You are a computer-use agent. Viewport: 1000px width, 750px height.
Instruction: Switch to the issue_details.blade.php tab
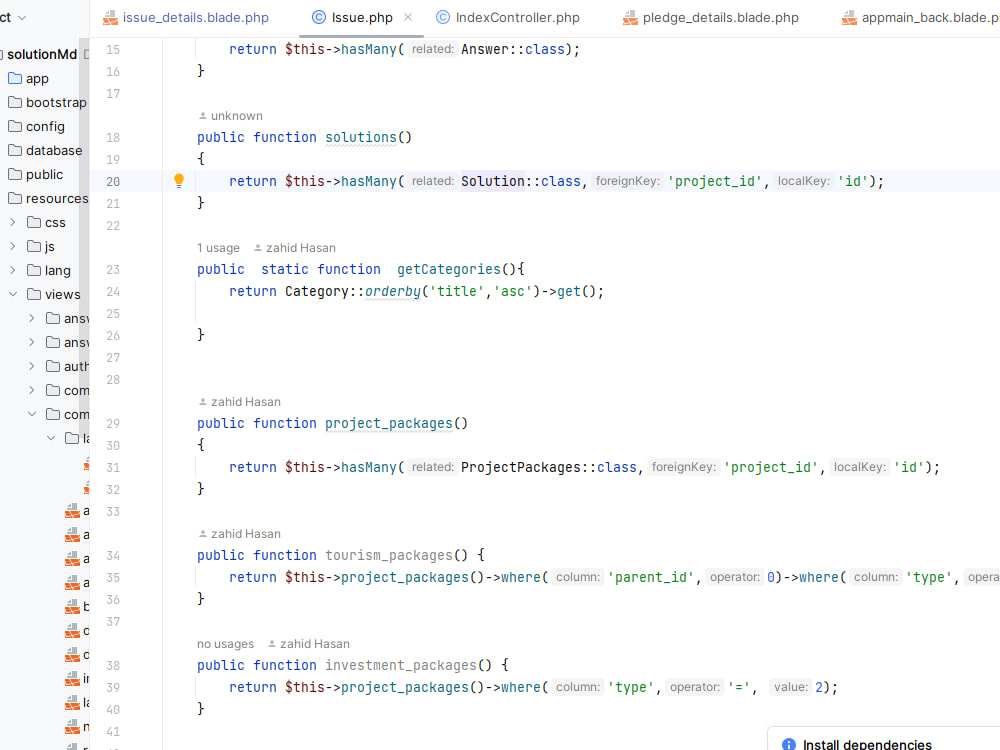pyautogui.click(x=186, y=18)
